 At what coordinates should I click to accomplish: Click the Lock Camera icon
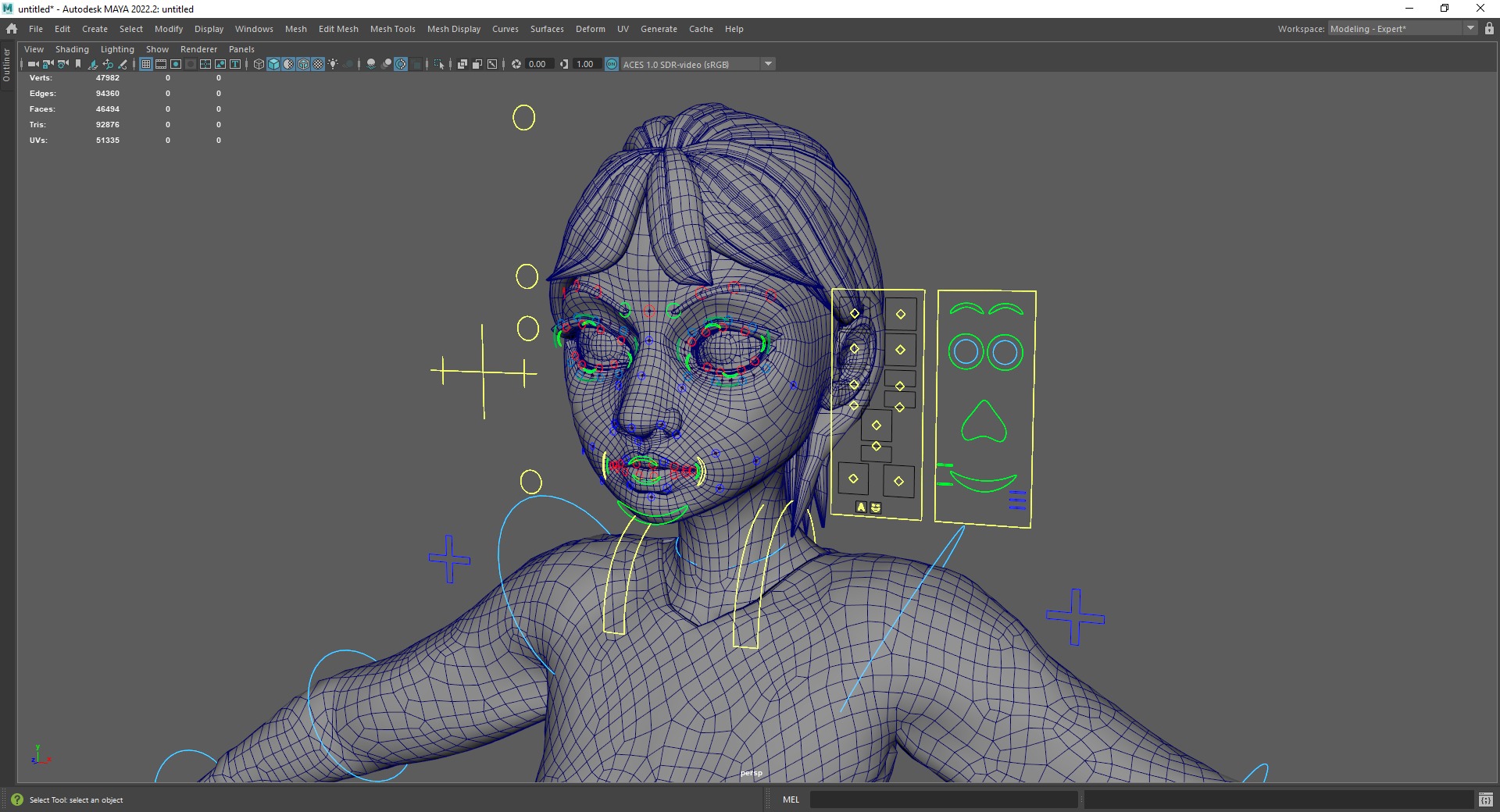(x=48, y=64)
